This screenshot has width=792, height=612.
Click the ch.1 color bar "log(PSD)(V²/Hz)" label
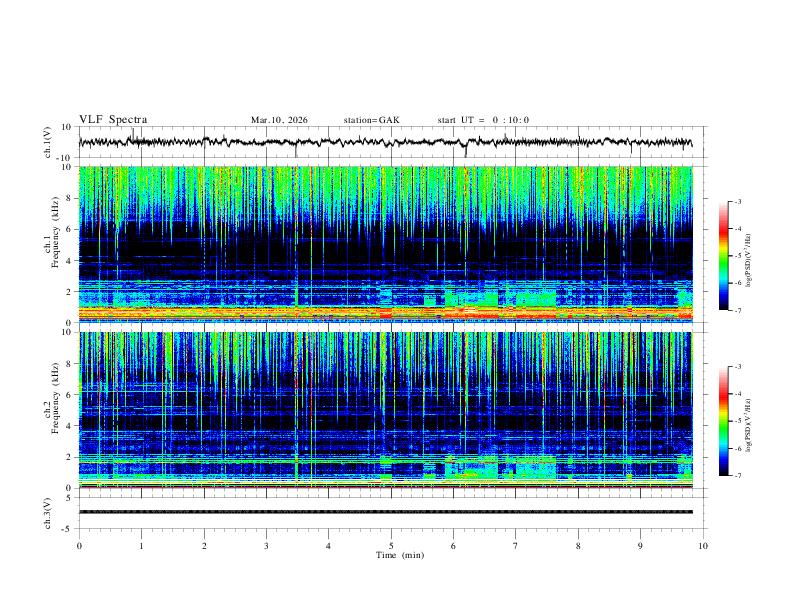coord(749,261)
